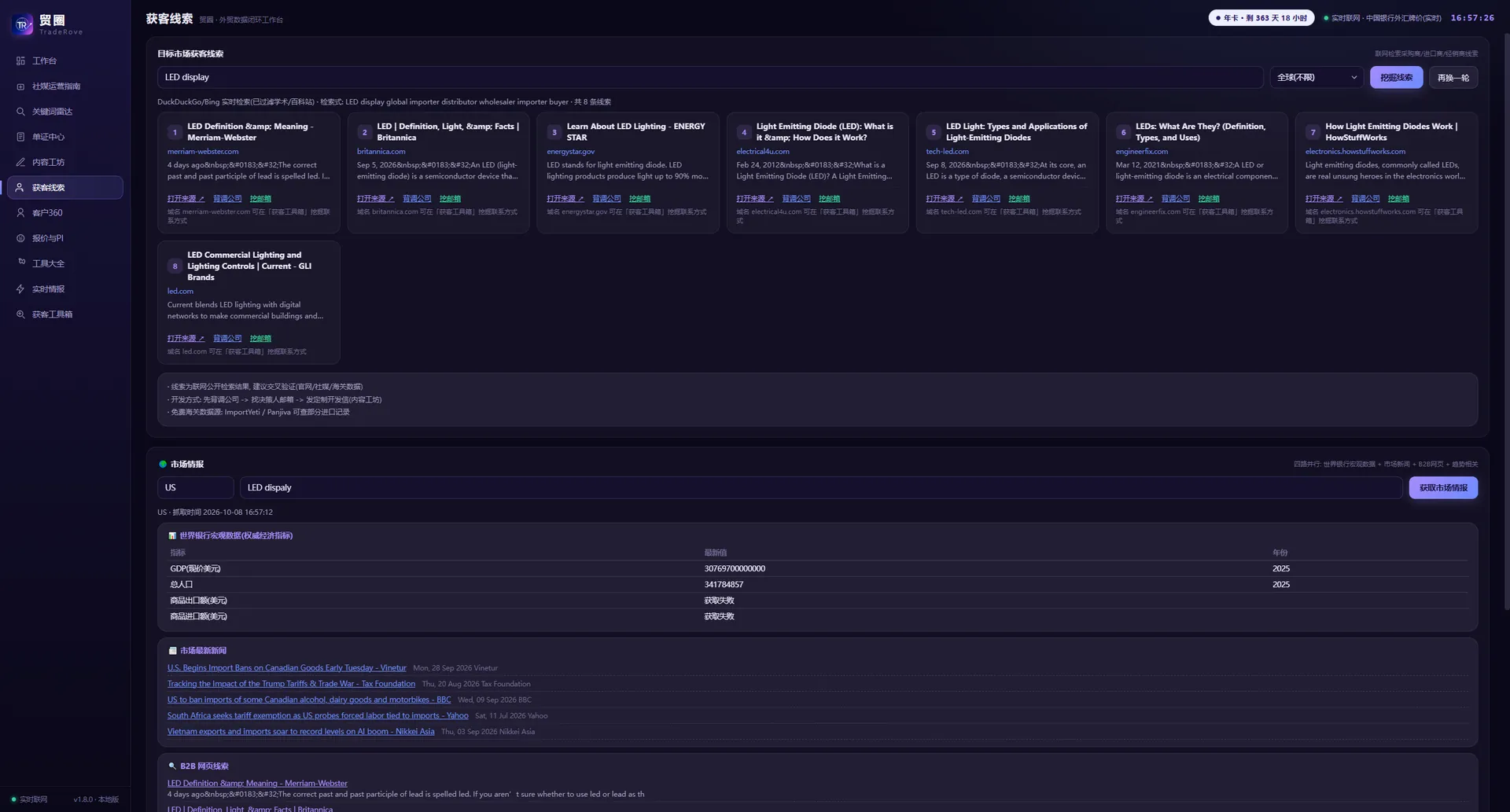Open the 工作台 dashboard icon
The width and height of the screenshot is (1510, 812).
tap(20, 61)
